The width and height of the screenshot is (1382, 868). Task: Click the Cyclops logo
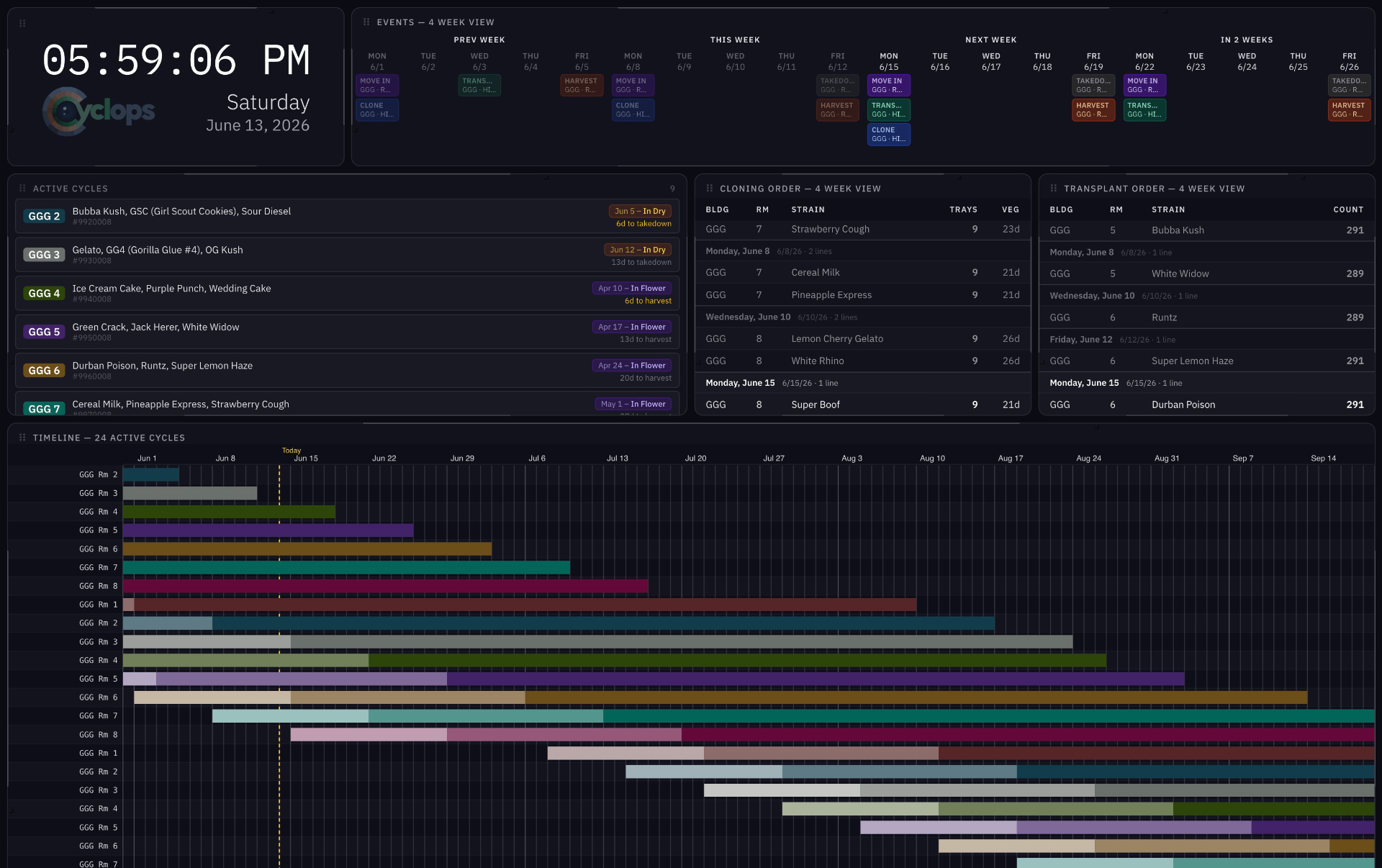click(99, 111)
